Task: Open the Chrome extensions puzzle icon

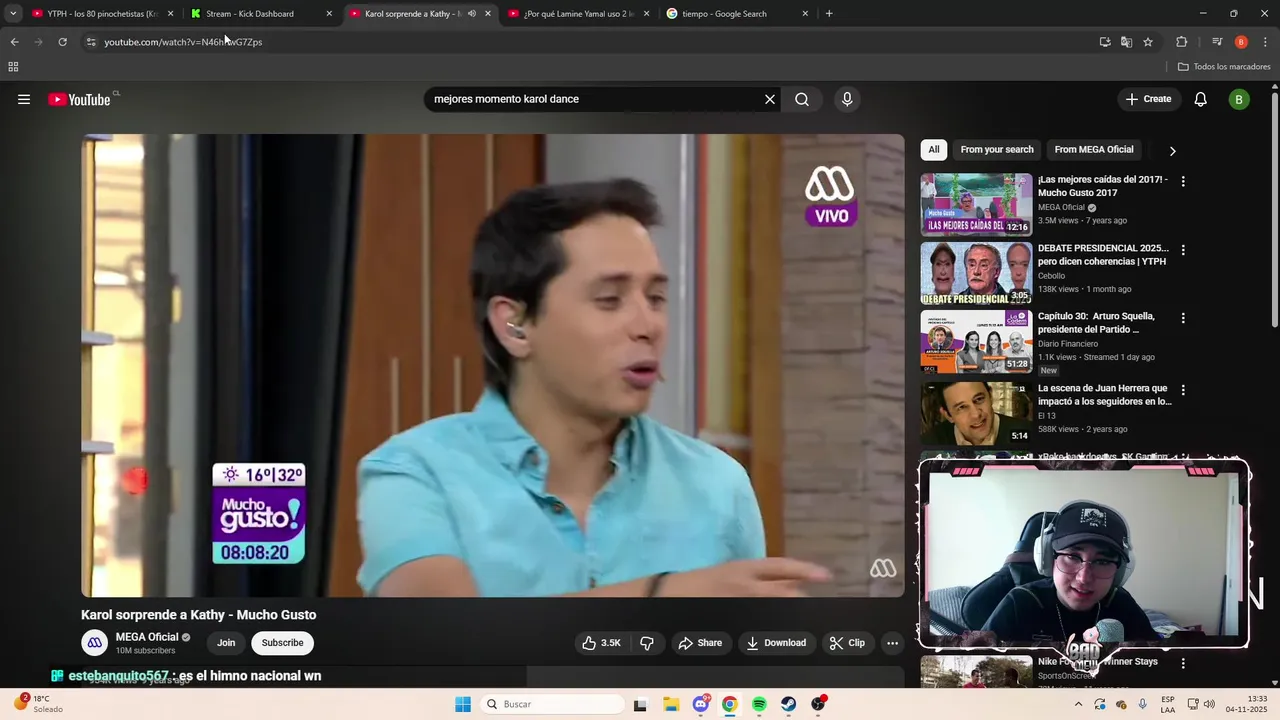Action: [x=1181, y=42]
